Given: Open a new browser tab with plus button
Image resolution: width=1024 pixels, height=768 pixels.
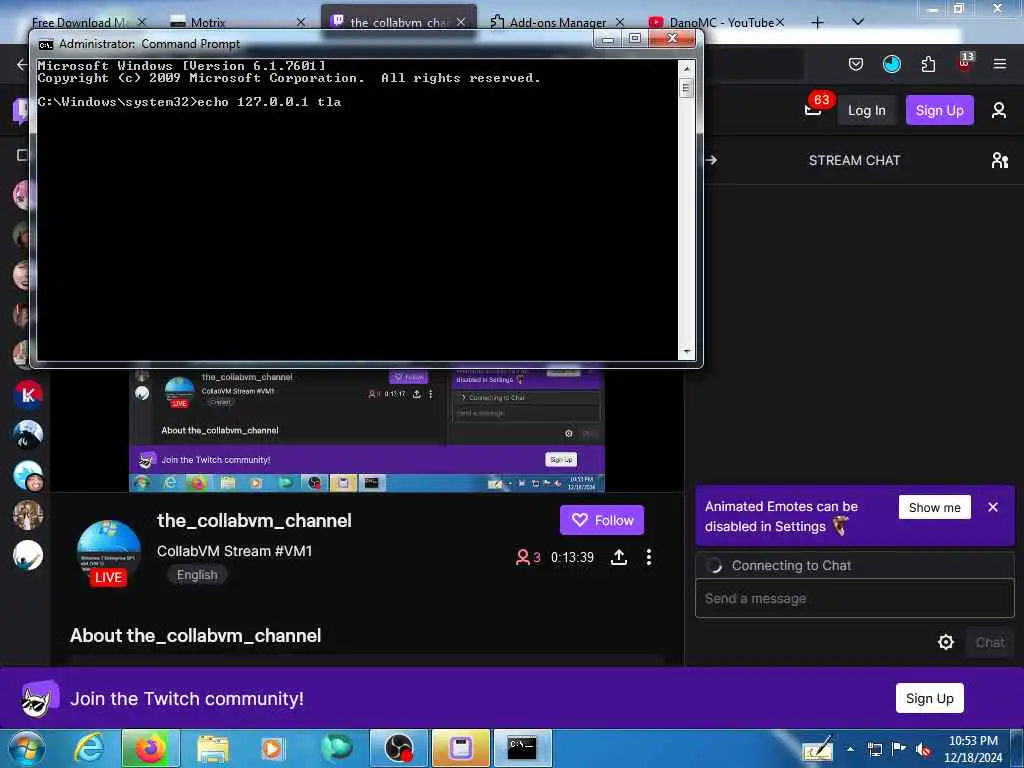Looking at the screenshot, I should pos(817,22).
